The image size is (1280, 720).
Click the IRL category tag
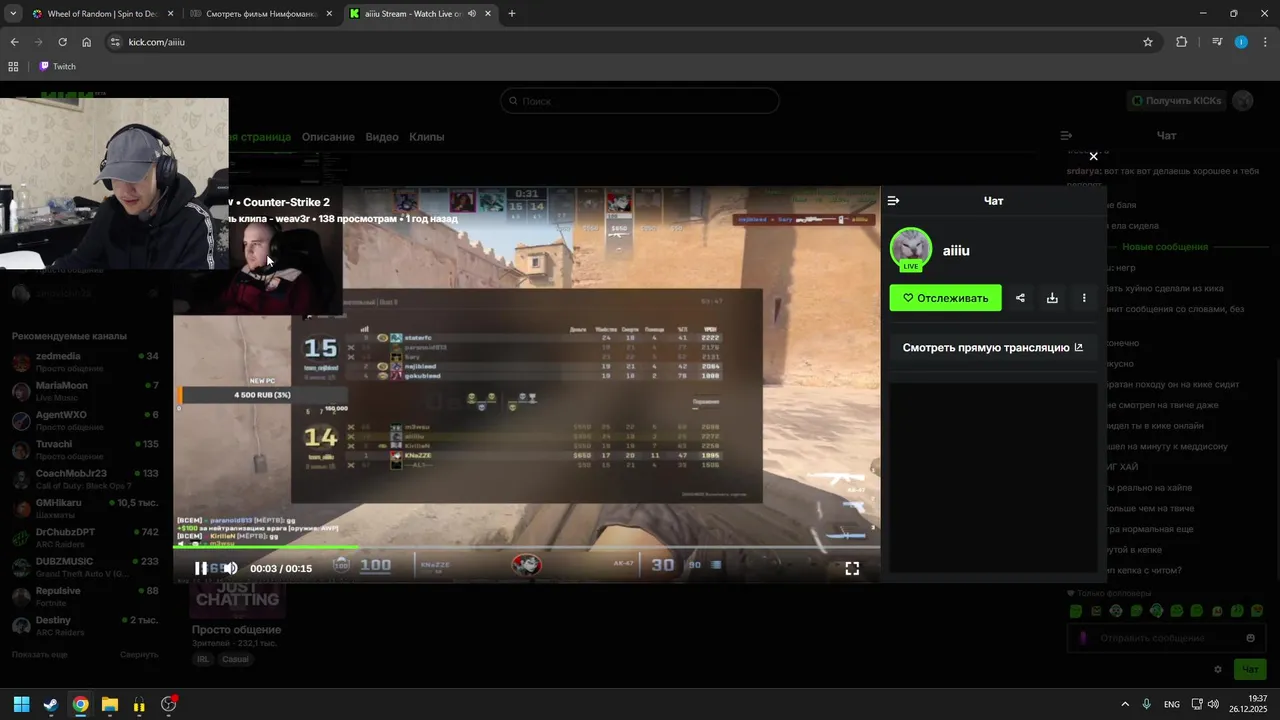[204, 659]
